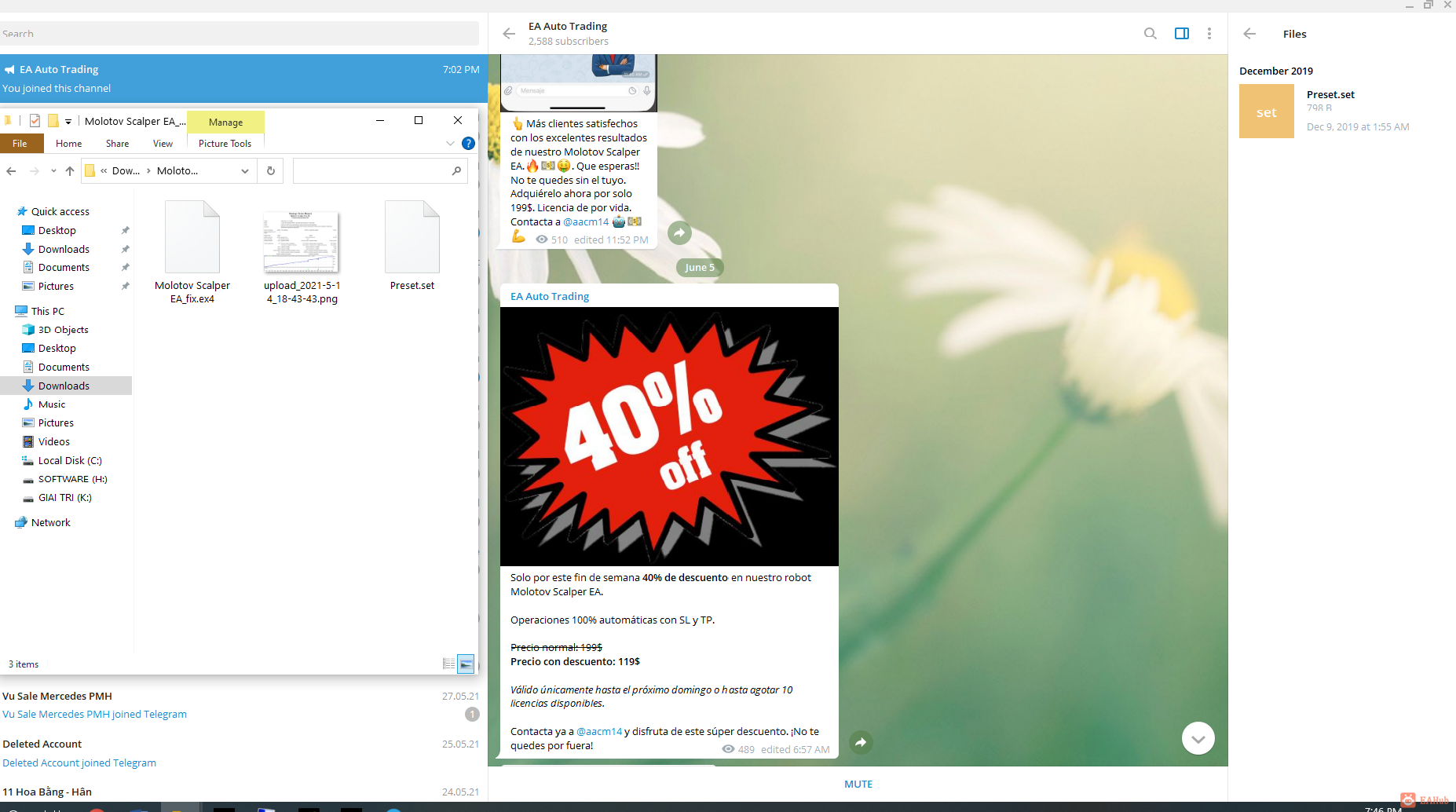Forward the Molotov Scalper satisfied clients post
The image size is (1456, 812).
click(679, 232)
